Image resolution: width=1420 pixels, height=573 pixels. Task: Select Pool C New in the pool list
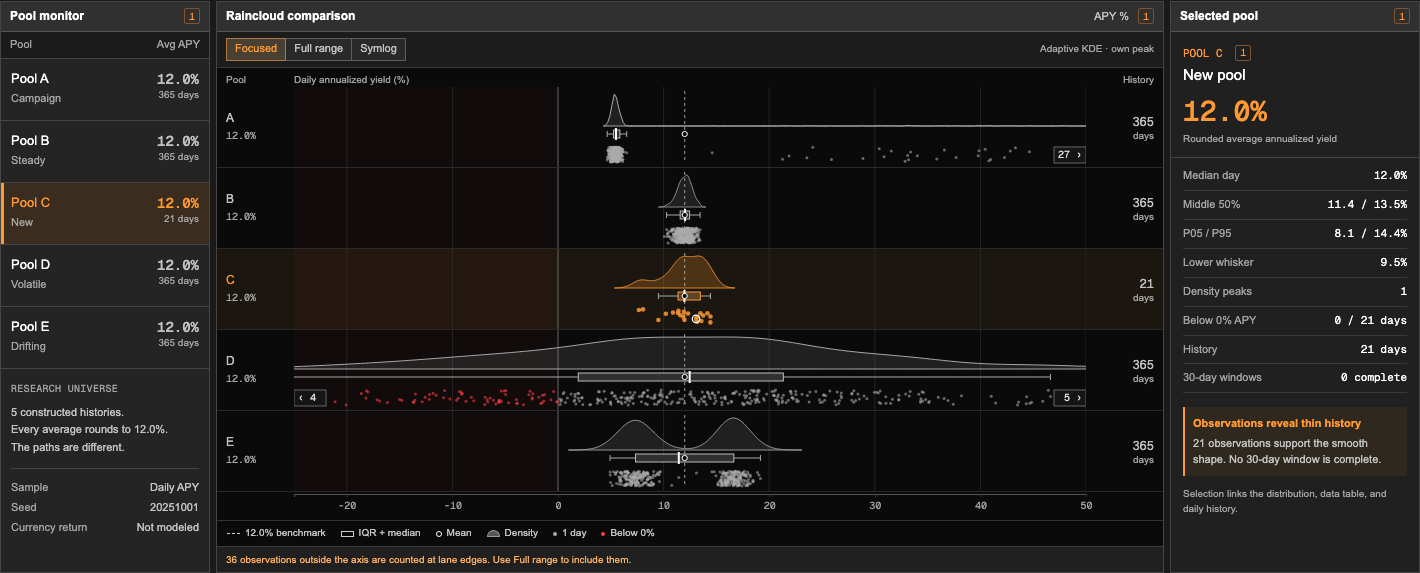(105, 213)
